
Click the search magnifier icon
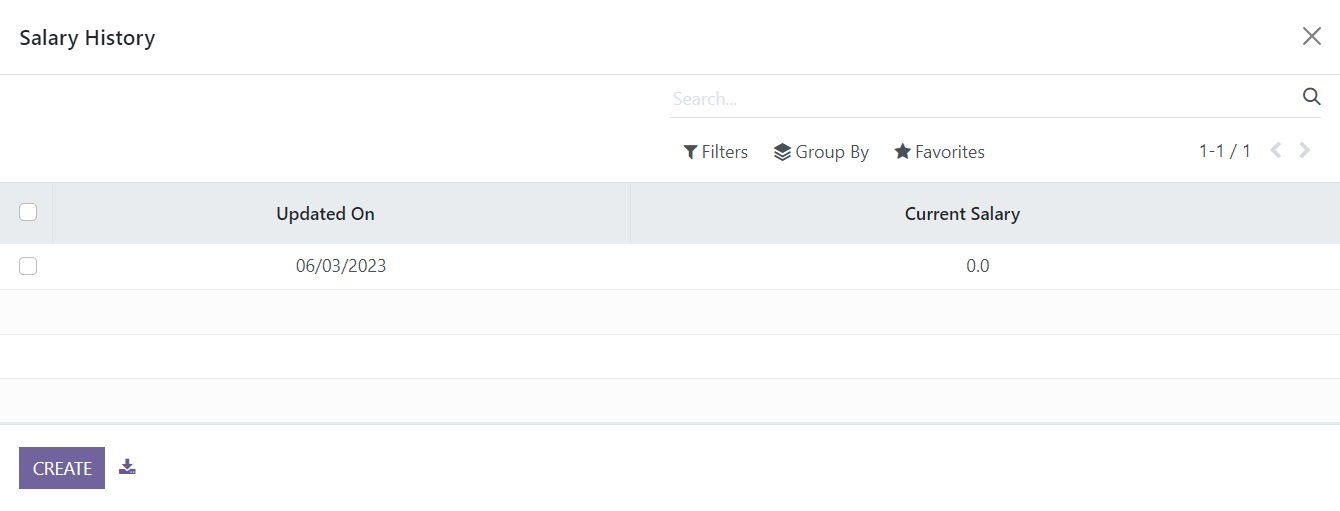coord(1311,97)
